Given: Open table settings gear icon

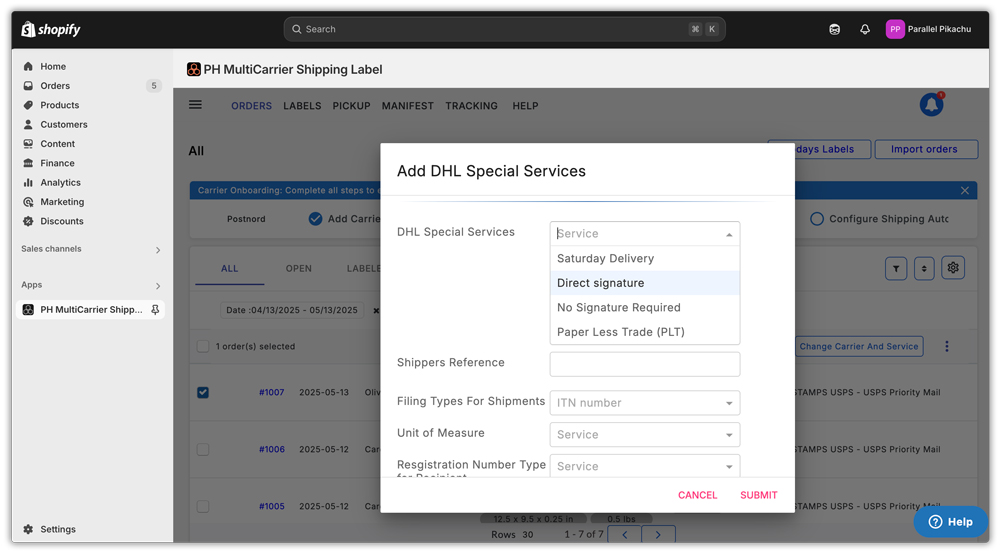Looking at the screenshot, I should [x=953, y=268].
